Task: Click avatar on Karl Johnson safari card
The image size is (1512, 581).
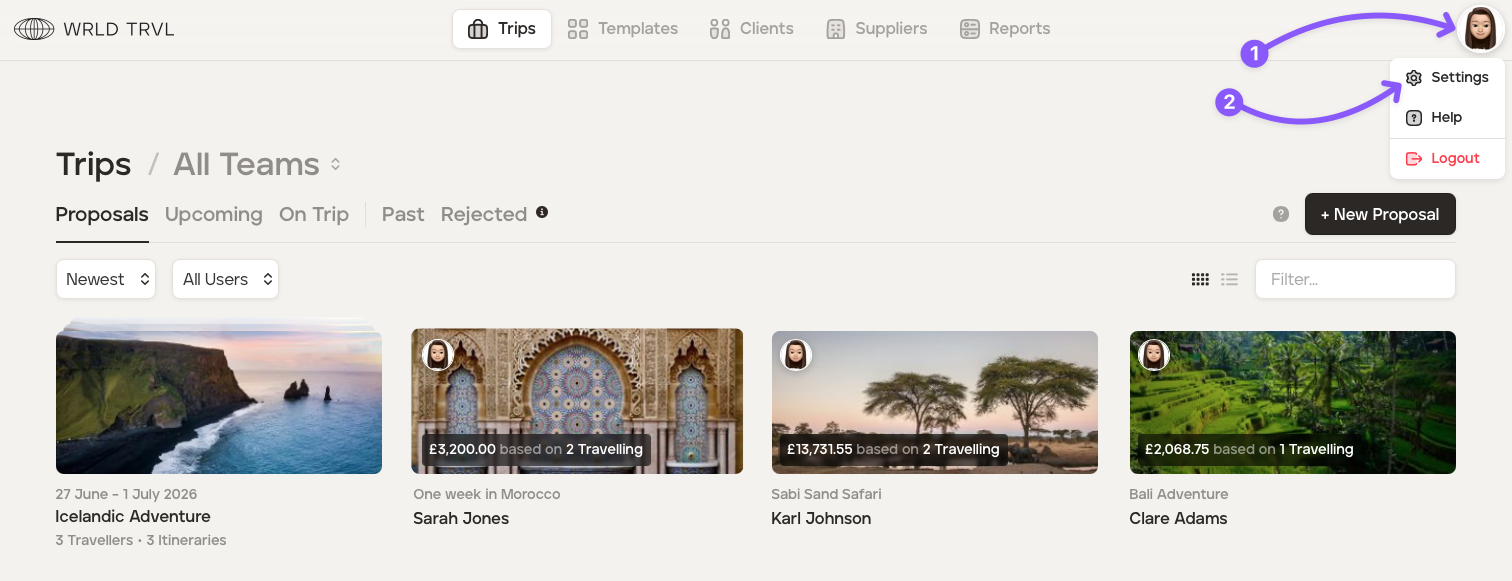Action: [x=796, y=354]
